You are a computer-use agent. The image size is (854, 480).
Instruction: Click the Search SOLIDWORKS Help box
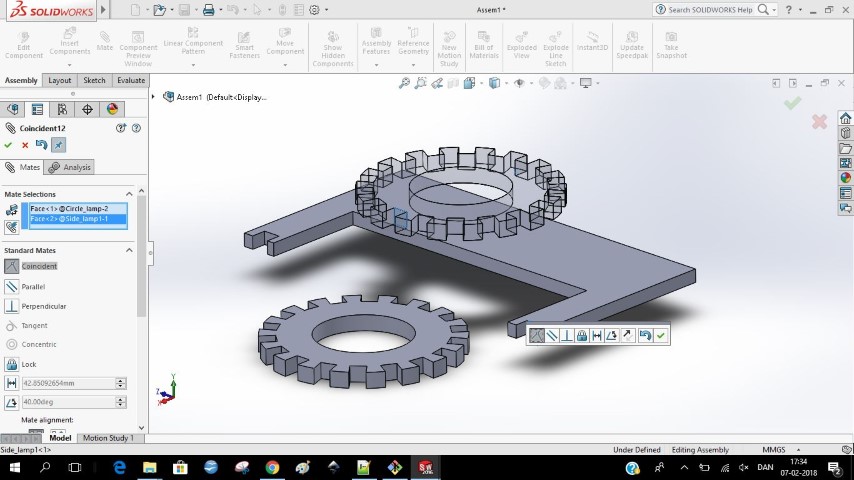[x=711, y=10]
